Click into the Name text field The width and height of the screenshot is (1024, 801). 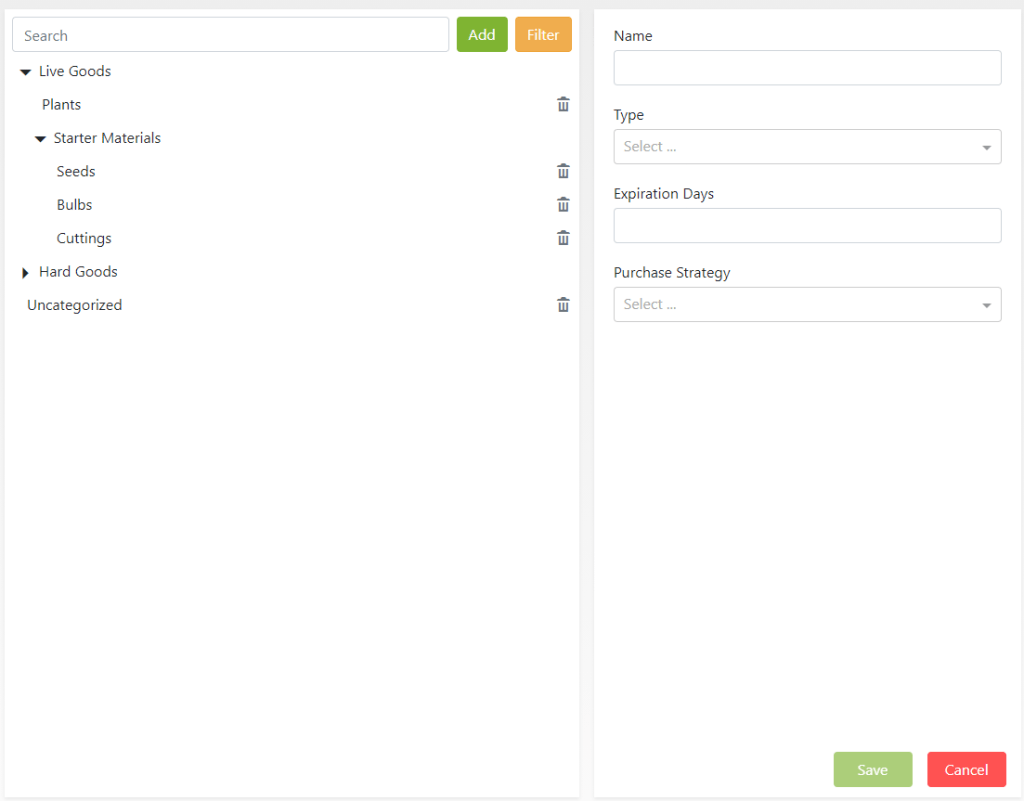(x=806, y=68)
